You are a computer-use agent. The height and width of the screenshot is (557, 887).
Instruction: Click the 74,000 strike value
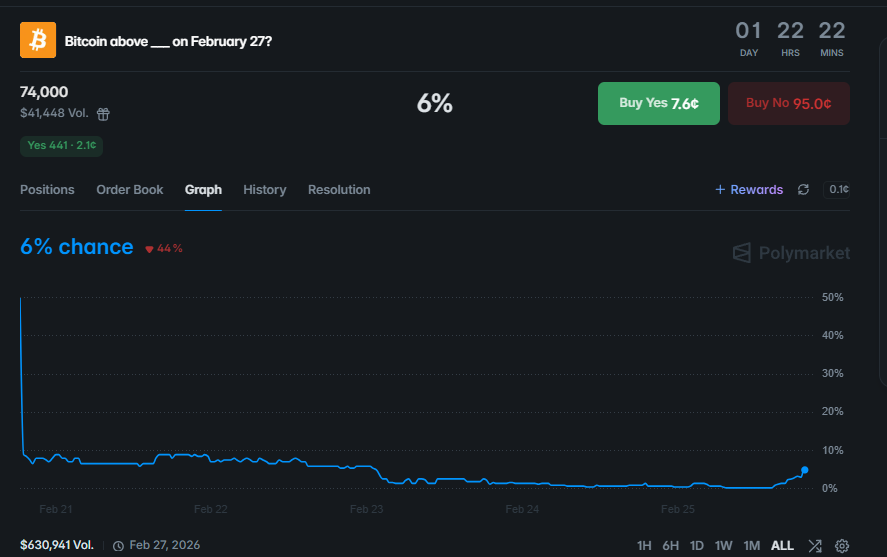click(x=44, y=92)
